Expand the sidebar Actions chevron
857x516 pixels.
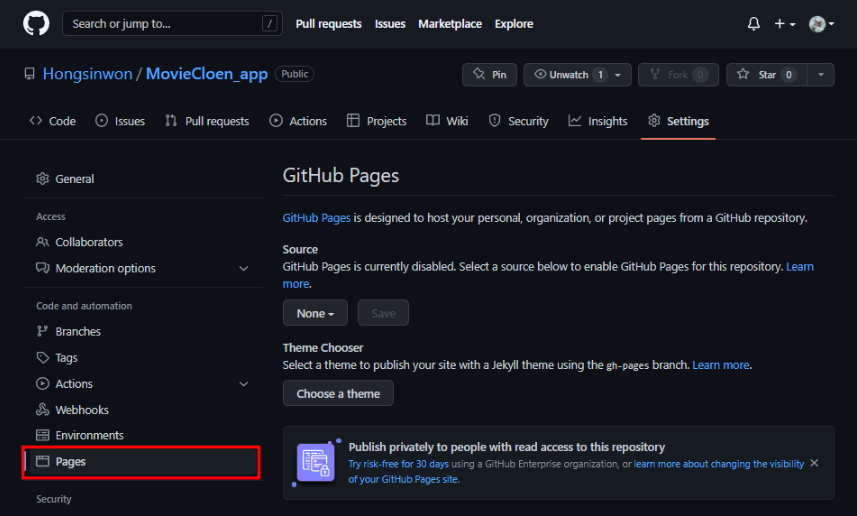[x=244, y=384]
